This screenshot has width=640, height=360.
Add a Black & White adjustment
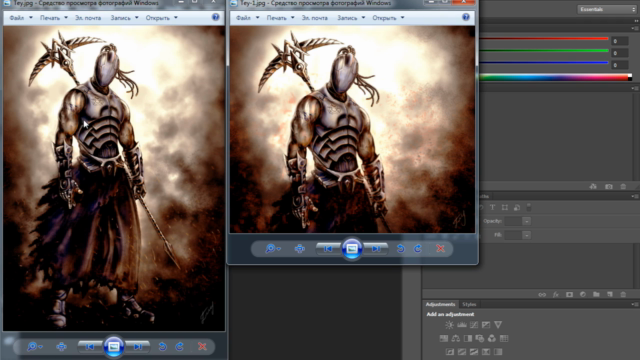468,338
